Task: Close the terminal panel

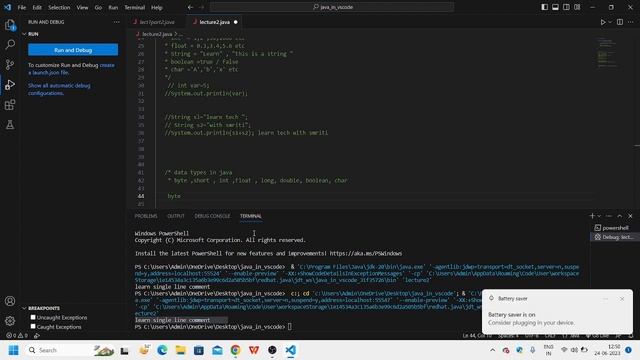Action: pos(630,216)
